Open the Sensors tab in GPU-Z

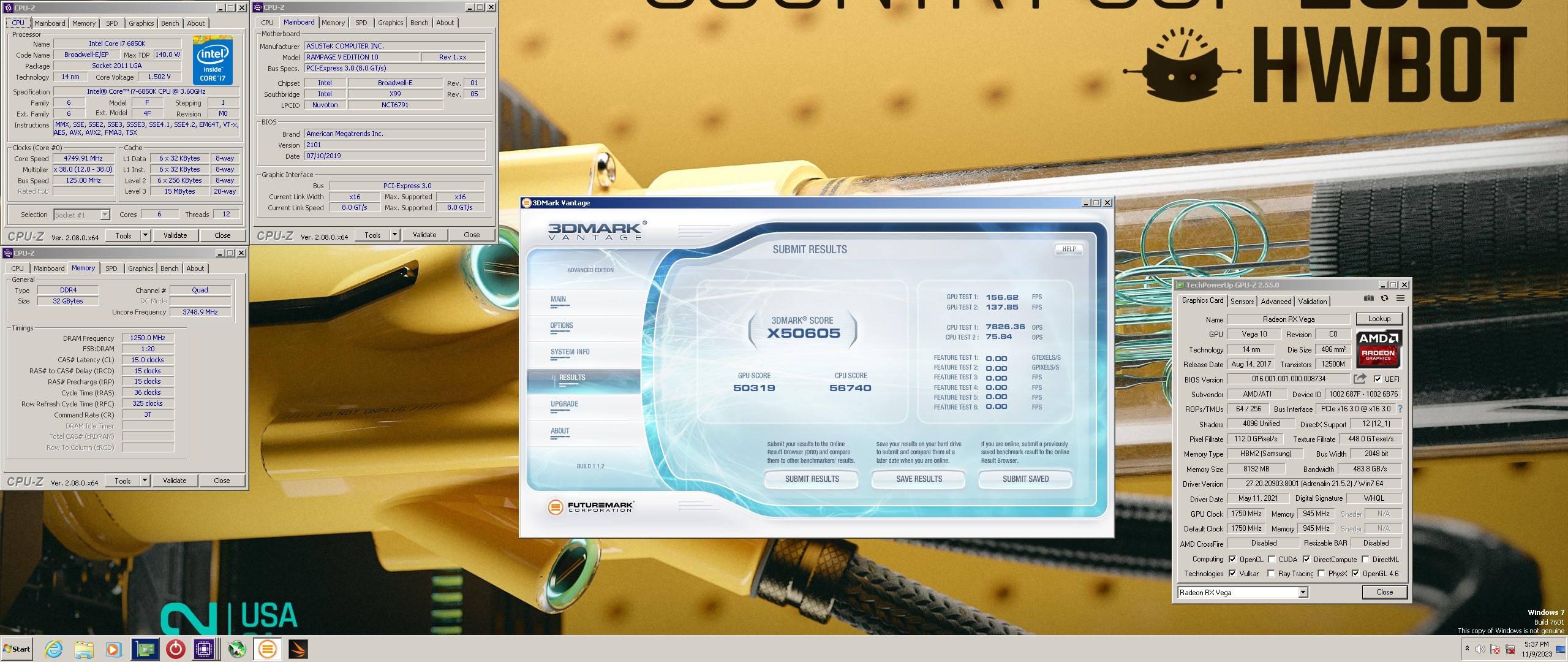(x=1242, y=301)
